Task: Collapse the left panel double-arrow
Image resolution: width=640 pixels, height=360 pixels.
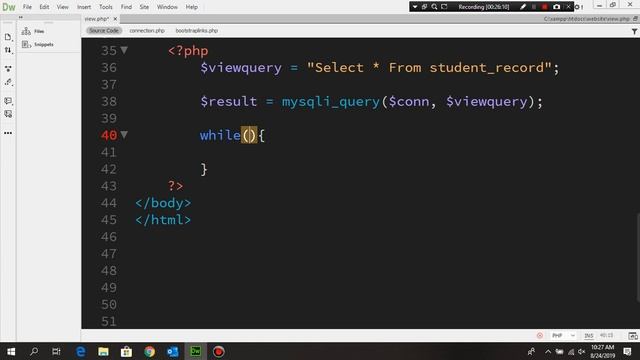Action: pyautogui.click(x=21, y=18)
